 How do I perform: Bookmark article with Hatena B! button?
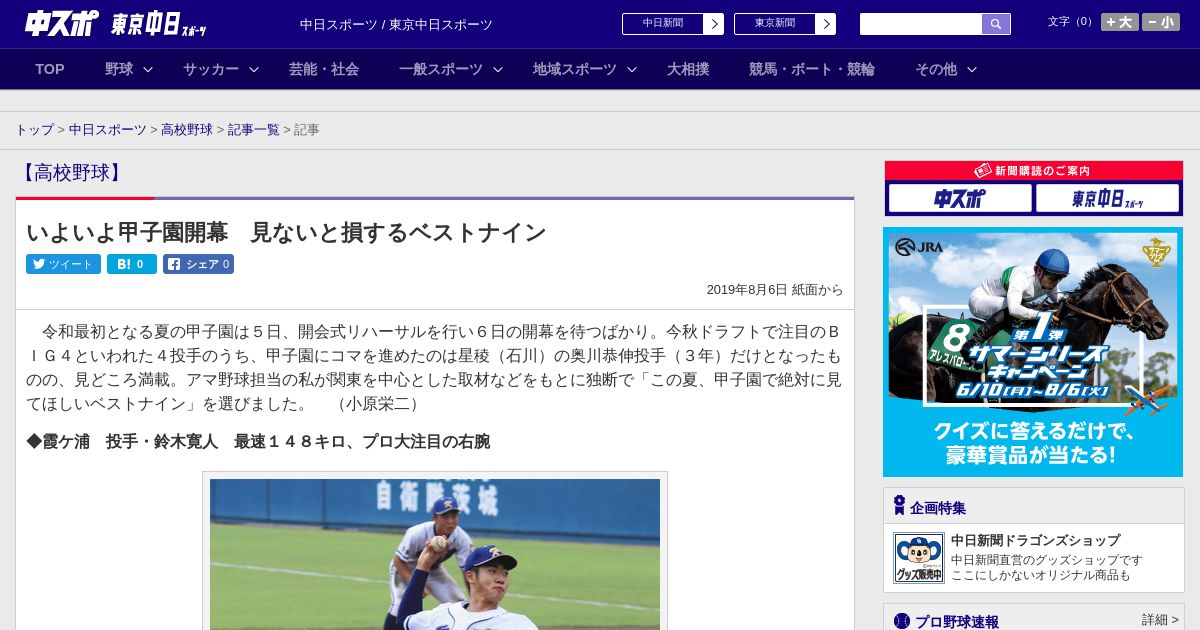[132, 264]
